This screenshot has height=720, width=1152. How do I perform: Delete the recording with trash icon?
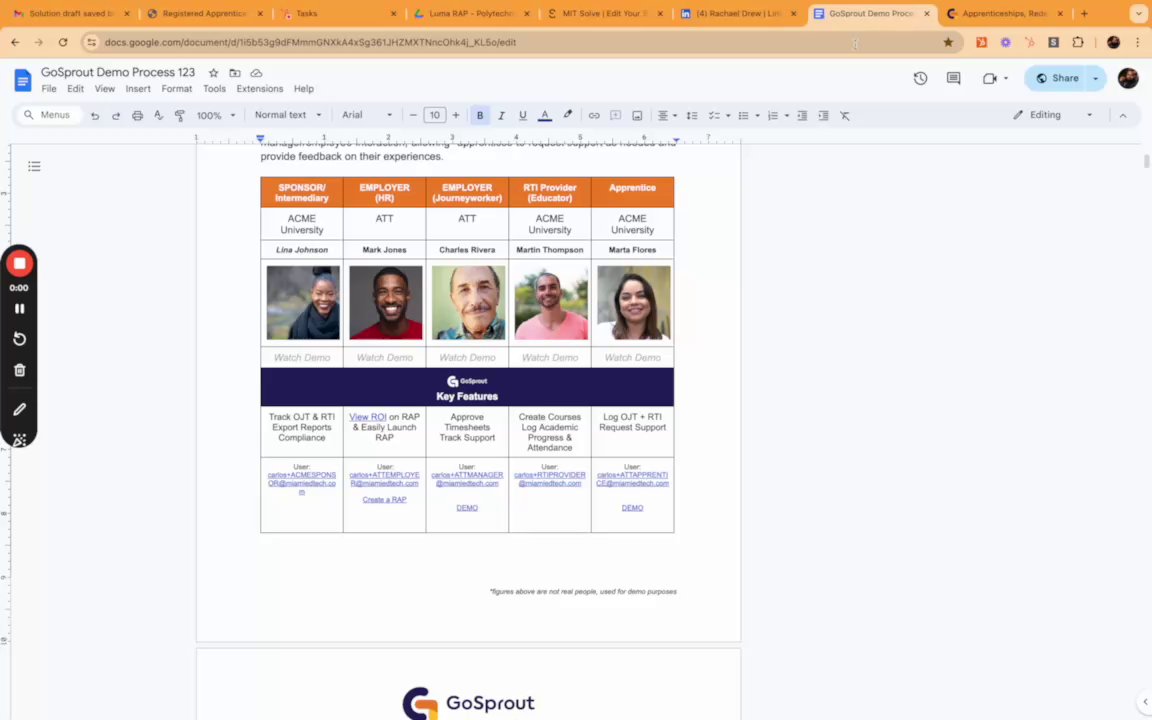[20, 370]
